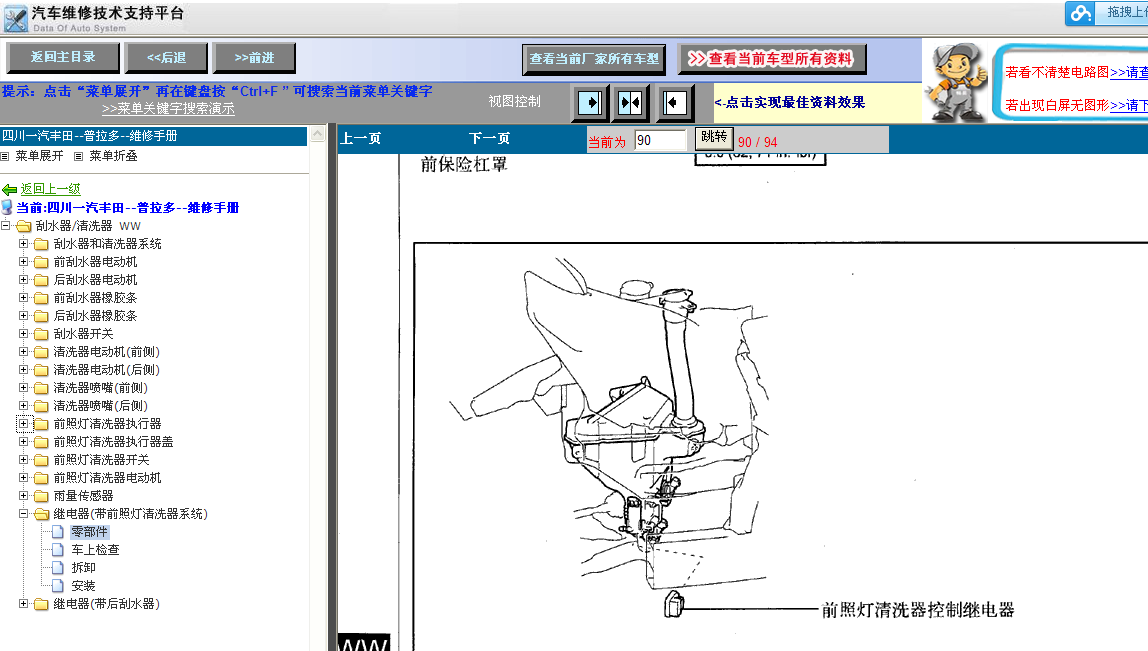Screen dimensions: 1148x651
Task: Click the middle split-view control icon
Action: (x=631, y=102)
